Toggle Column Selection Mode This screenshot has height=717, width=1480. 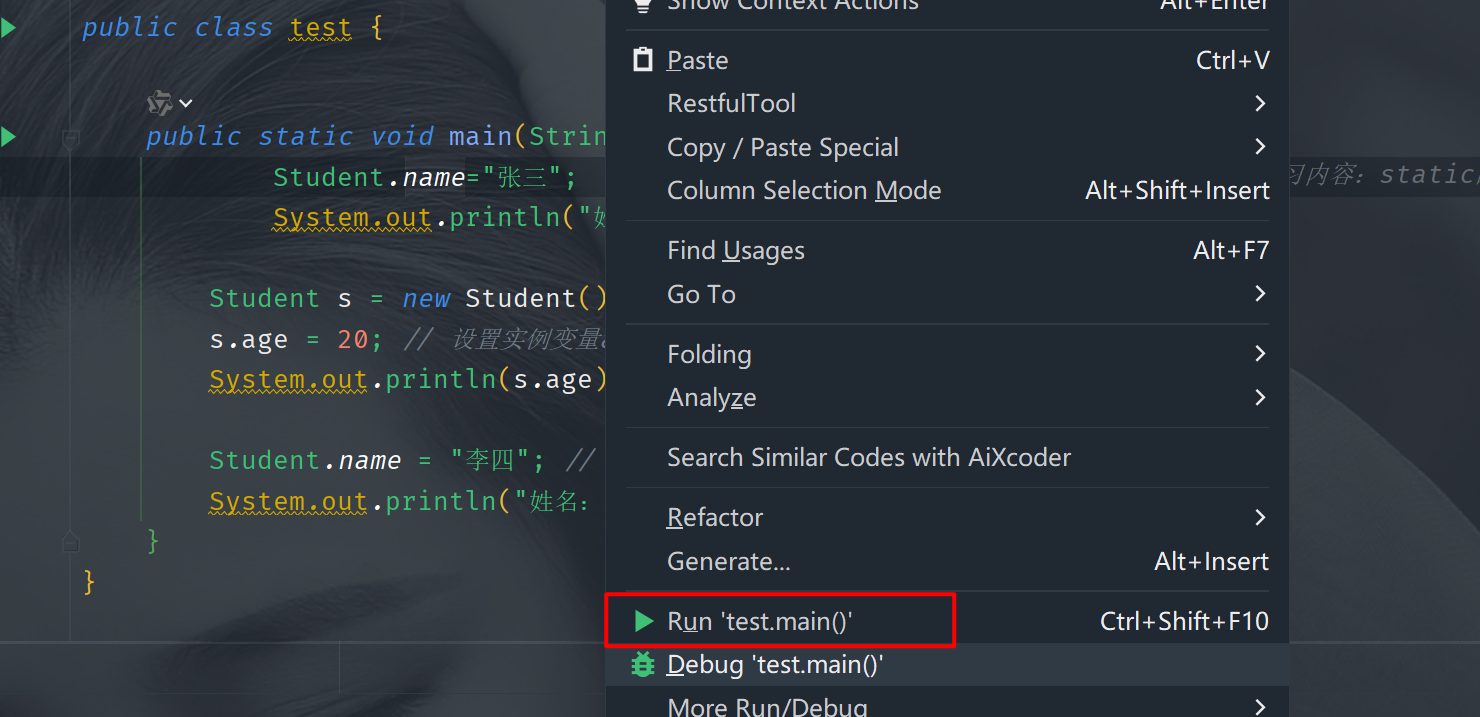click(x=804, y=191)
